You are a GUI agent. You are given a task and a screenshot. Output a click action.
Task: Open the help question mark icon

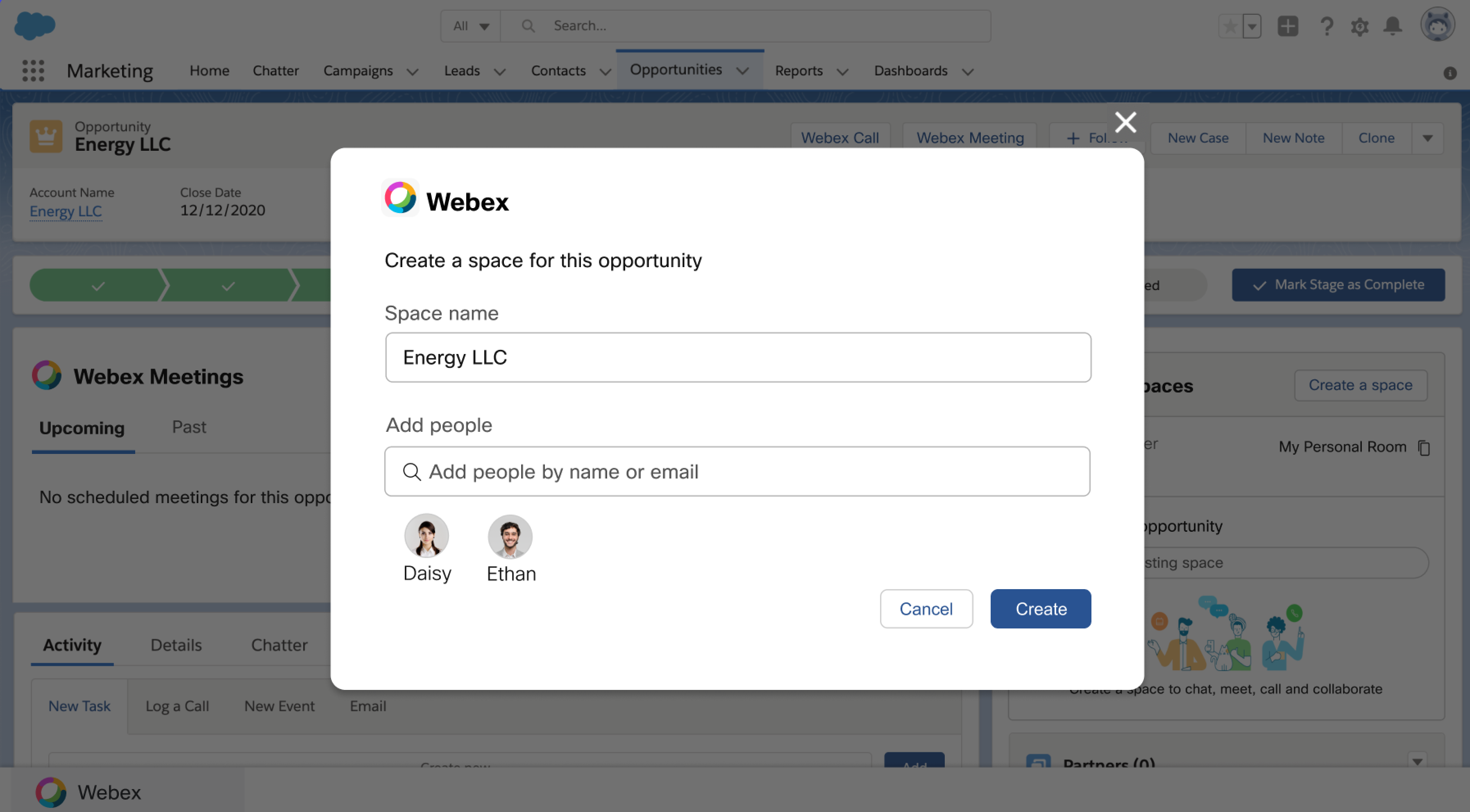tap(1327, 26)
